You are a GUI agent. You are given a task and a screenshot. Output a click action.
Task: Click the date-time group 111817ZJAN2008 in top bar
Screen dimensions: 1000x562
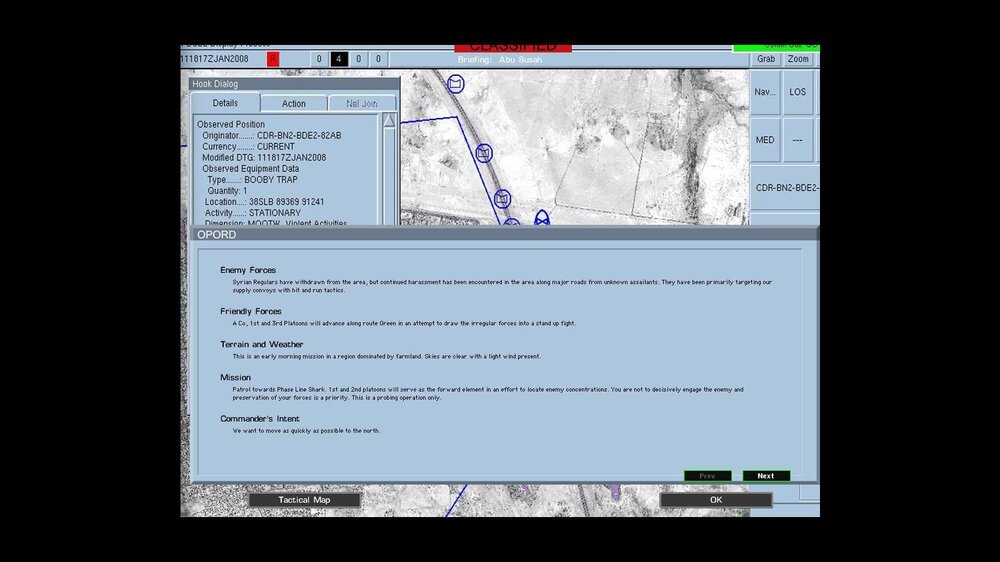point(214,59)
